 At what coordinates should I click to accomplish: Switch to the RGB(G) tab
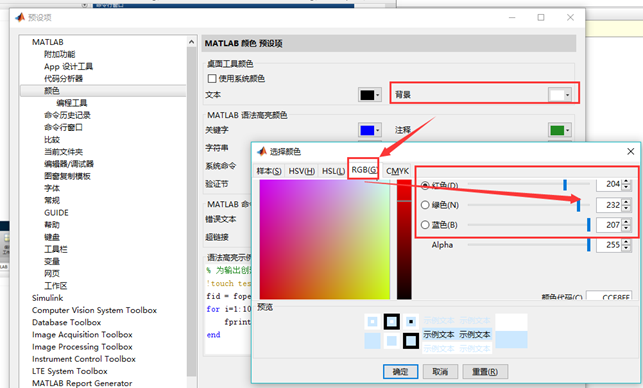(x=364, y=169)
